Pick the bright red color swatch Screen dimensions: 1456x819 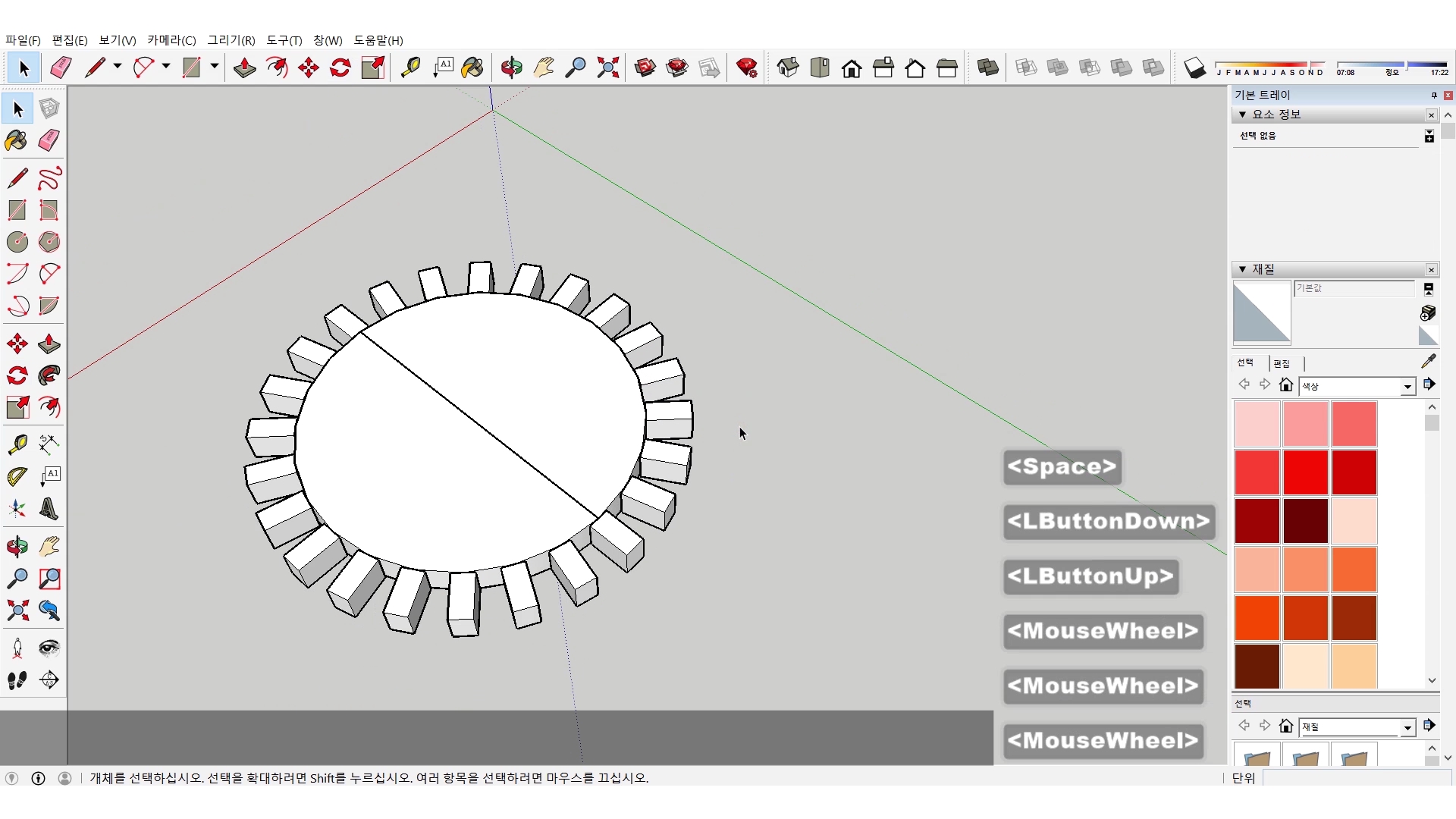pyautogui.click(x=1305, y=472)
